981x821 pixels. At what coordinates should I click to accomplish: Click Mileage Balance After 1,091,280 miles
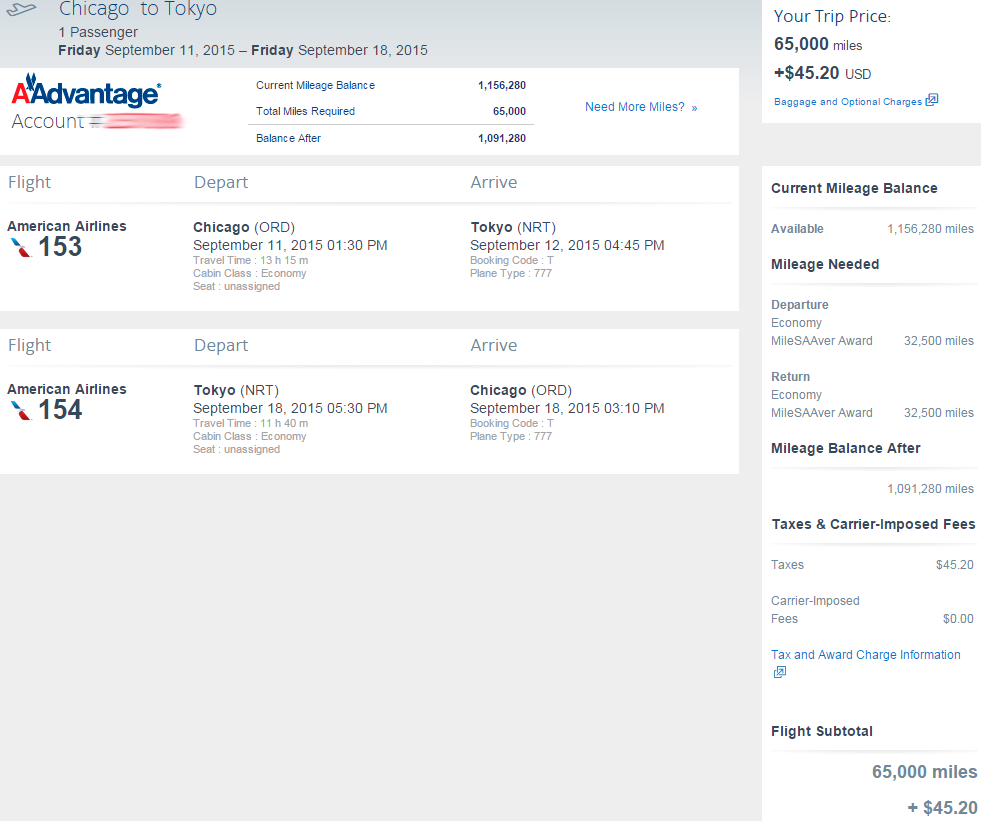tap(930, 489)
